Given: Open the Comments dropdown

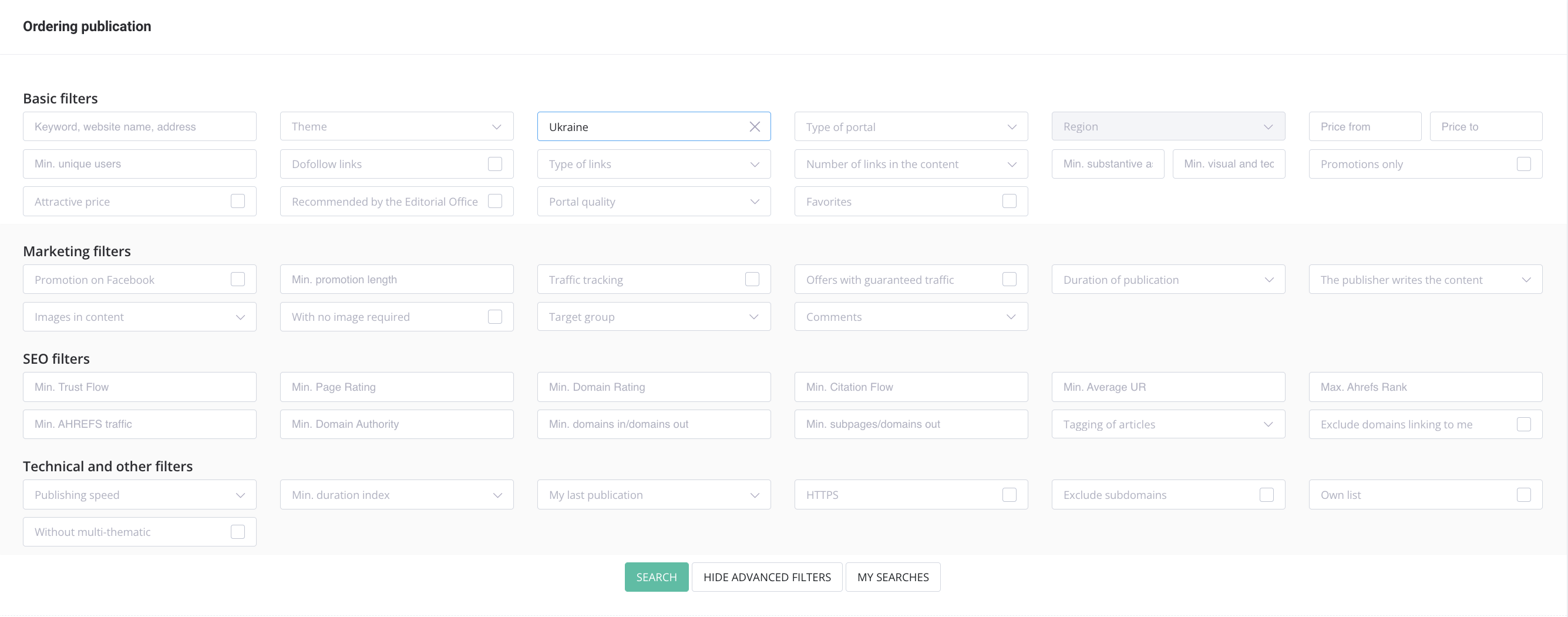Looking at the screenshot, I should pos(911,317).
